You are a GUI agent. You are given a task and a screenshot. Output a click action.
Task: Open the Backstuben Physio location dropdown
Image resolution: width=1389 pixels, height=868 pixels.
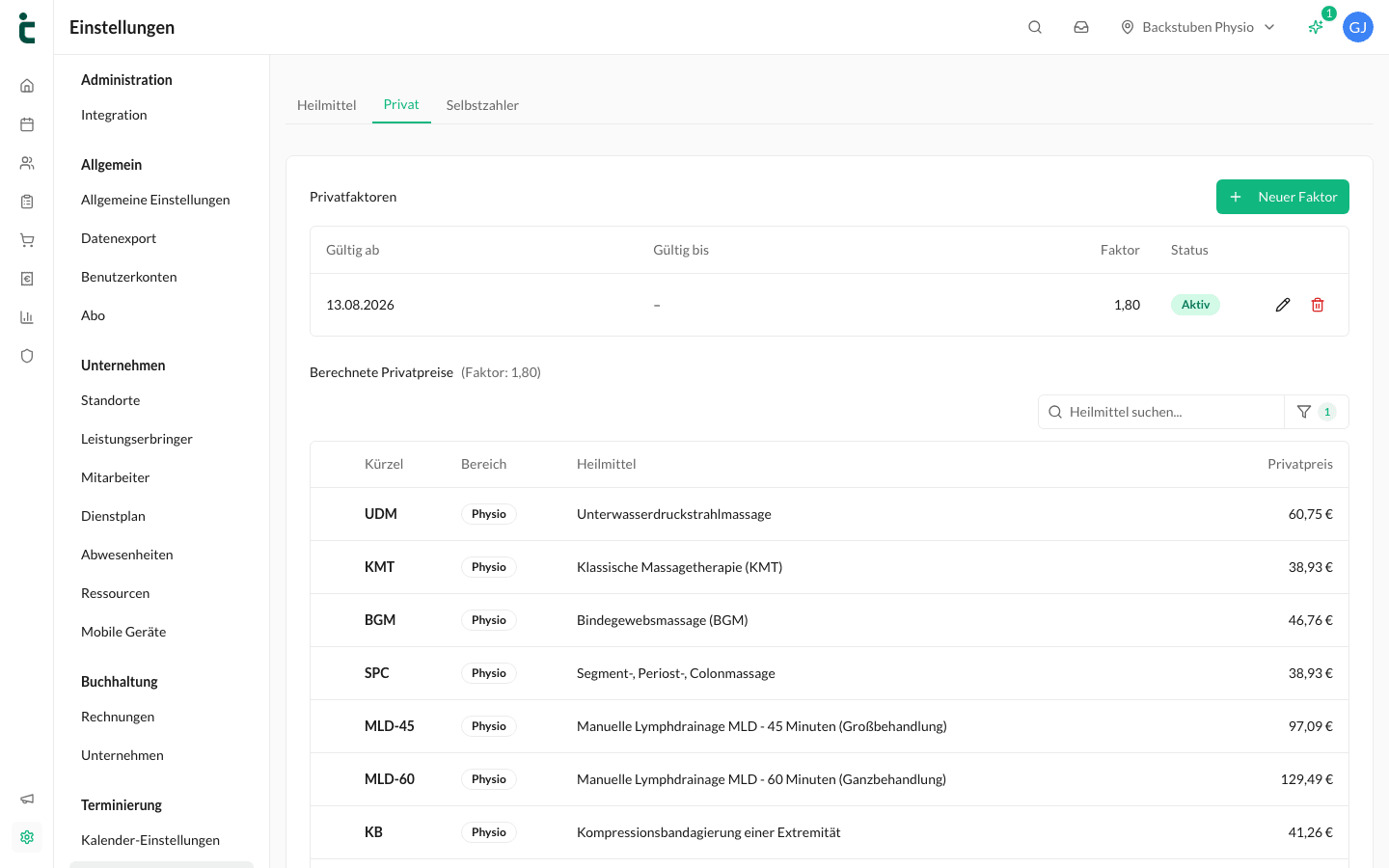point(1198,27)
